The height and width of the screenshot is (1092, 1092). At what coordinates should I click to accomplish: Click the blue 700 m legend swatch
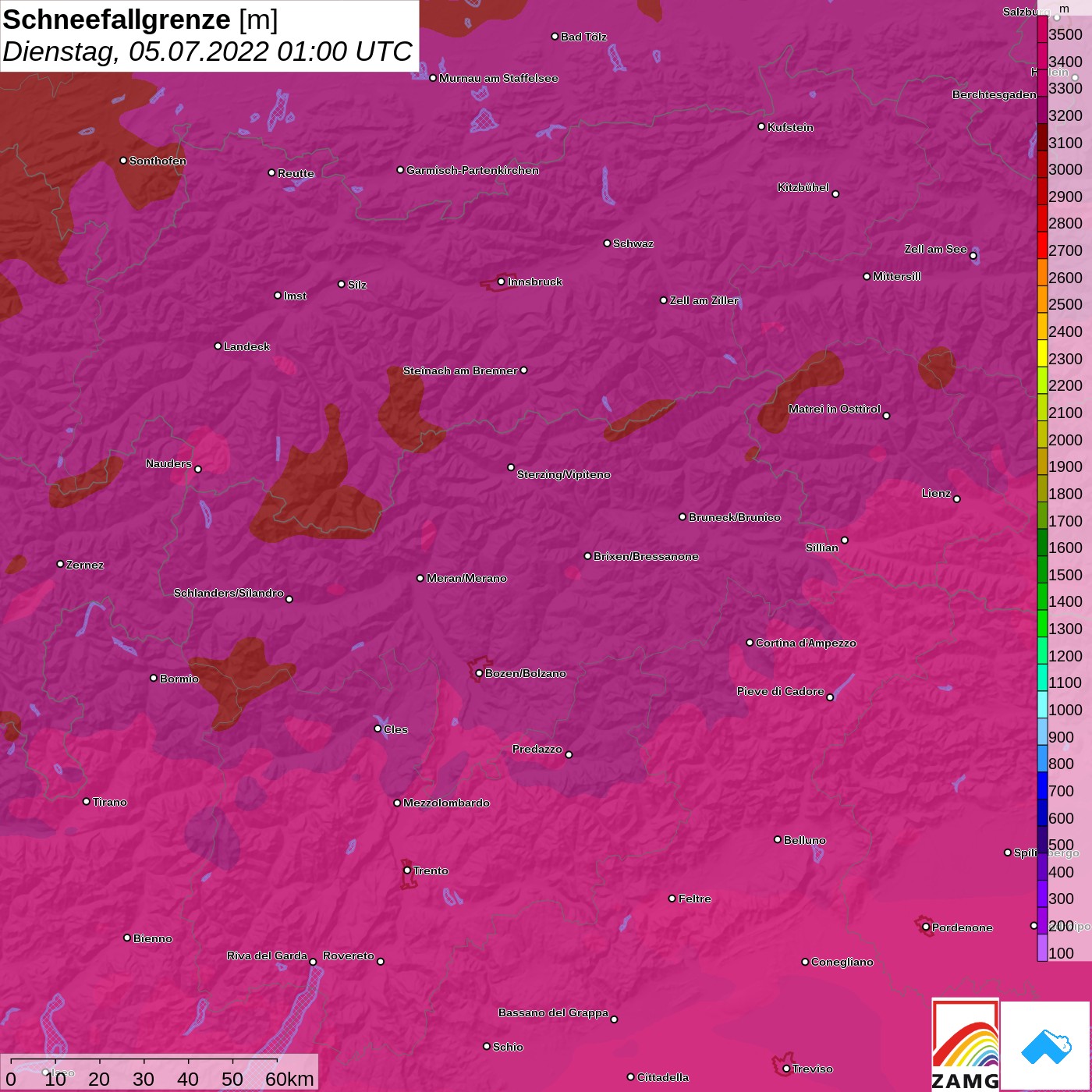(x=1042, y=785)
